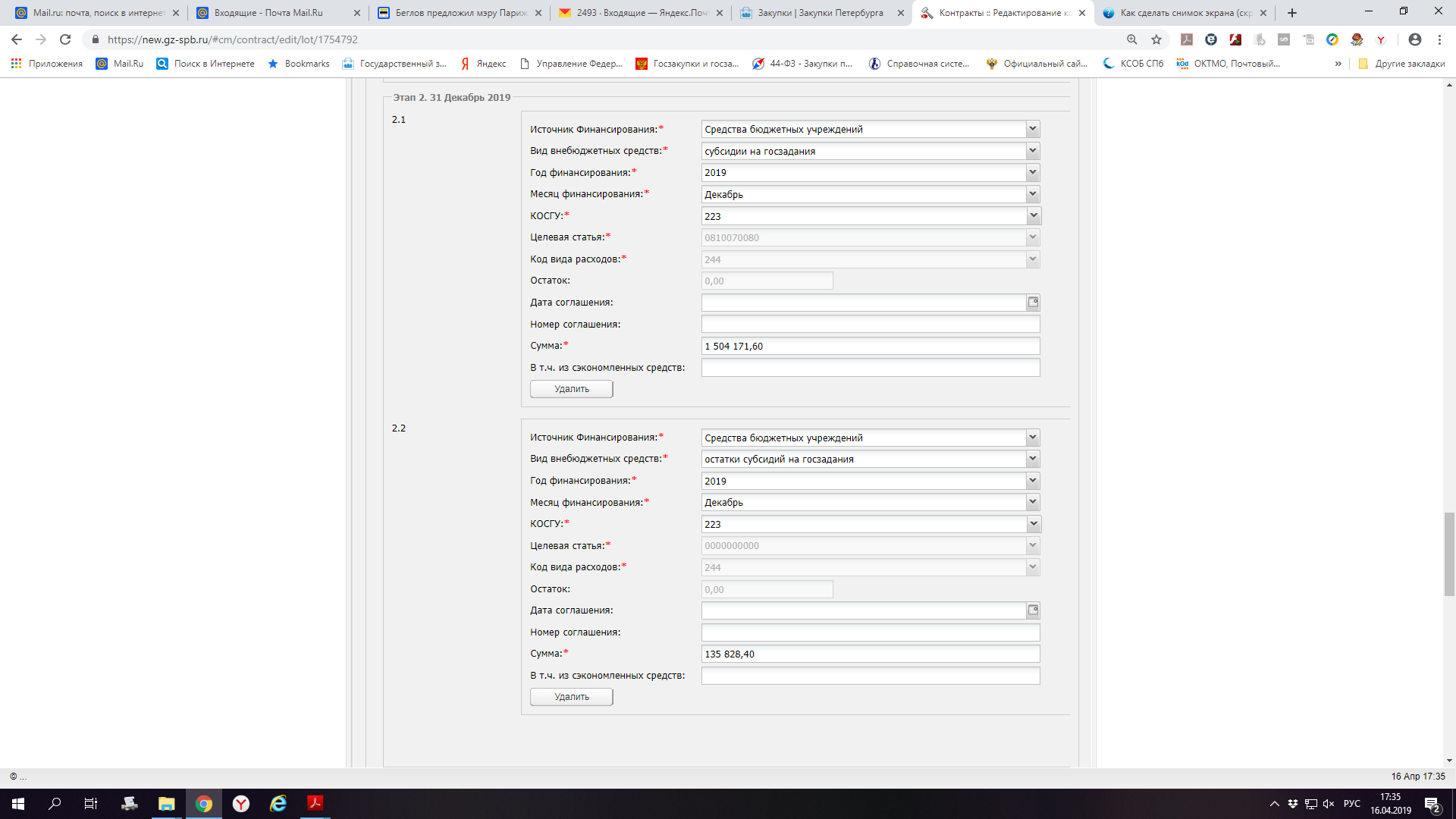This screenshot has height=819, width=1456.
Task: Reload the current page
Action: 65,39
